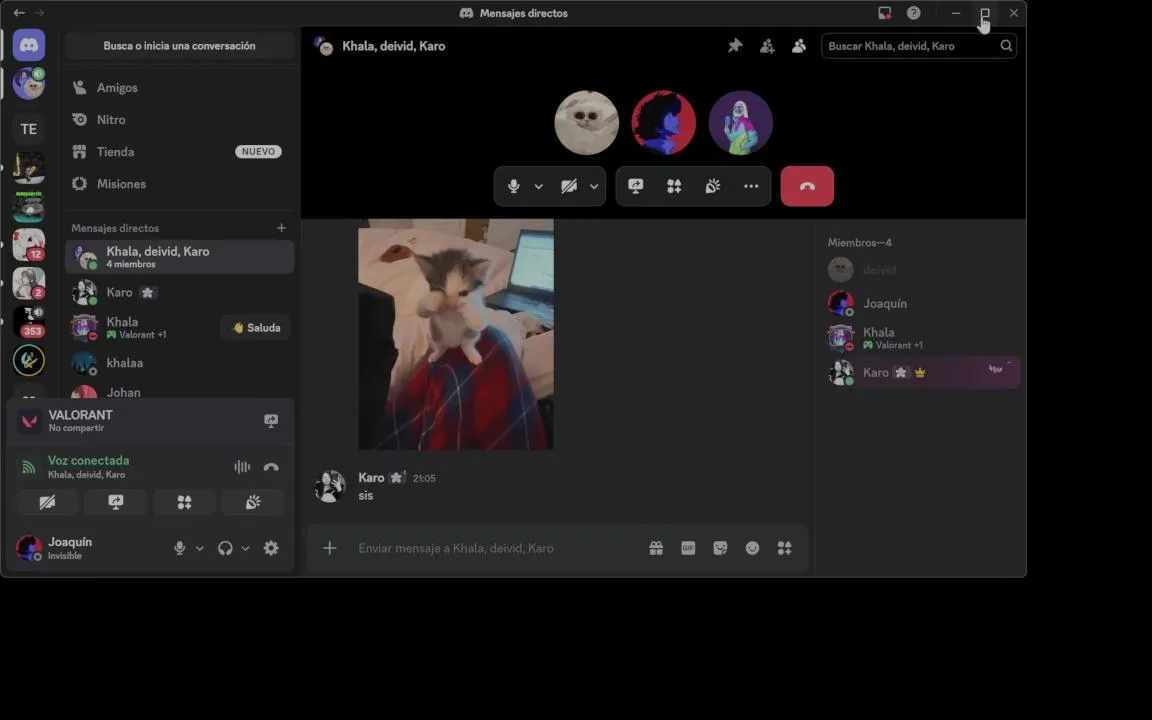Image resolution: width=1152 pixels, height=720 pixels.
Task: Toggle noise suppression icon in voice panel
Action: 242,467
